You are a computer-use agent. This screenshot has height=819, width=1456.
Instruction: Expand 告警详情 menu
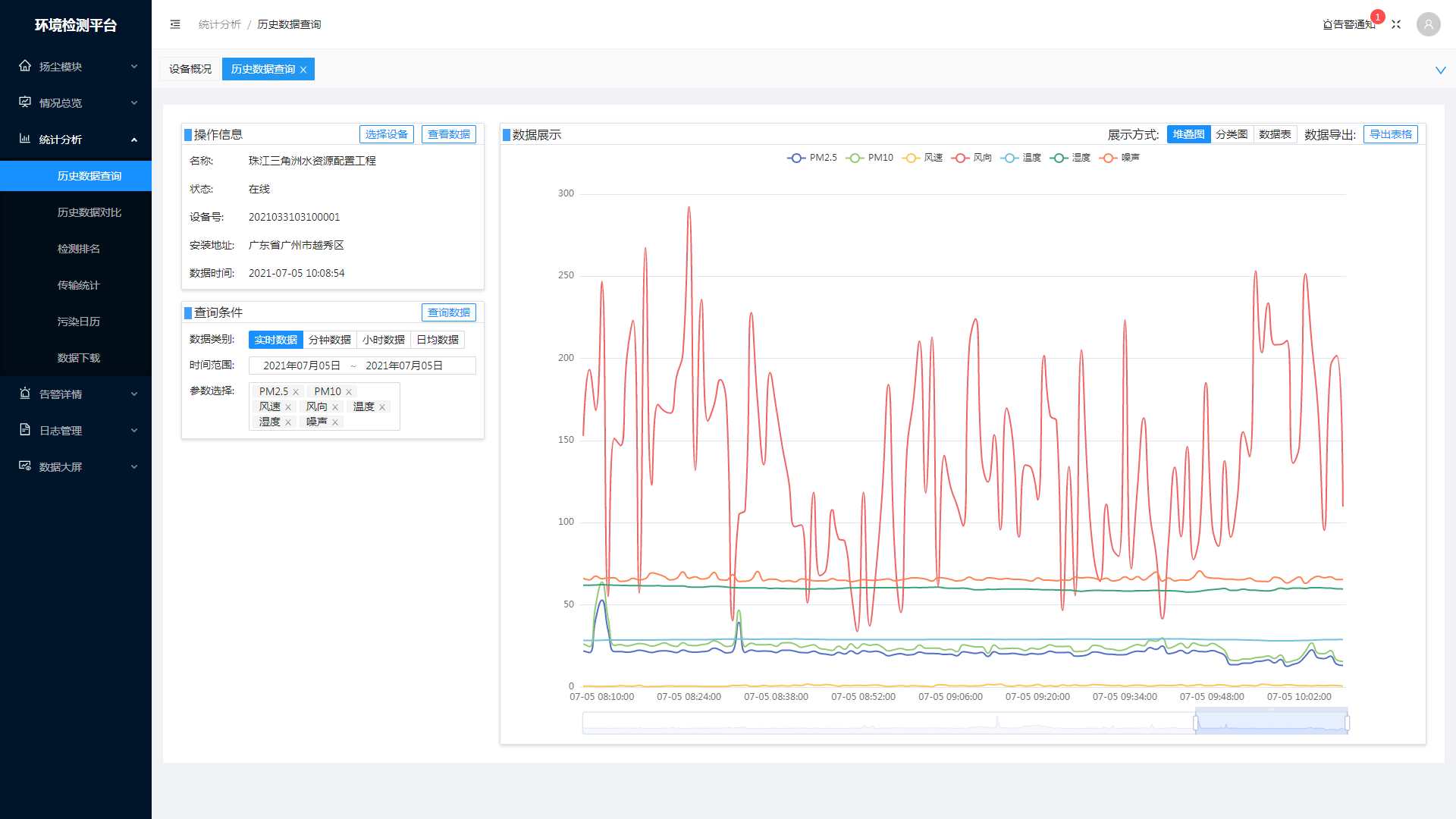pos(134,394)
